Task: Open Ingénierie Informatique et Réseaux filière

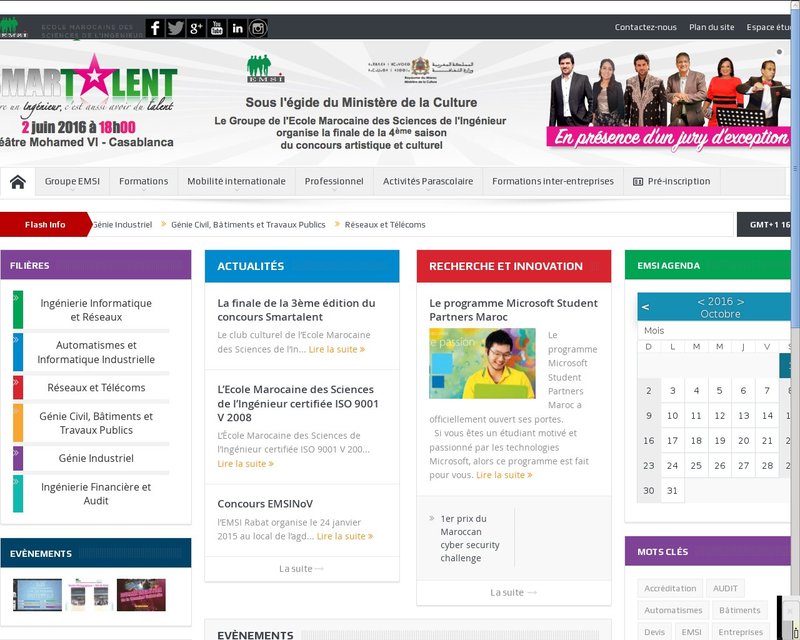Action: click(96, 310)
